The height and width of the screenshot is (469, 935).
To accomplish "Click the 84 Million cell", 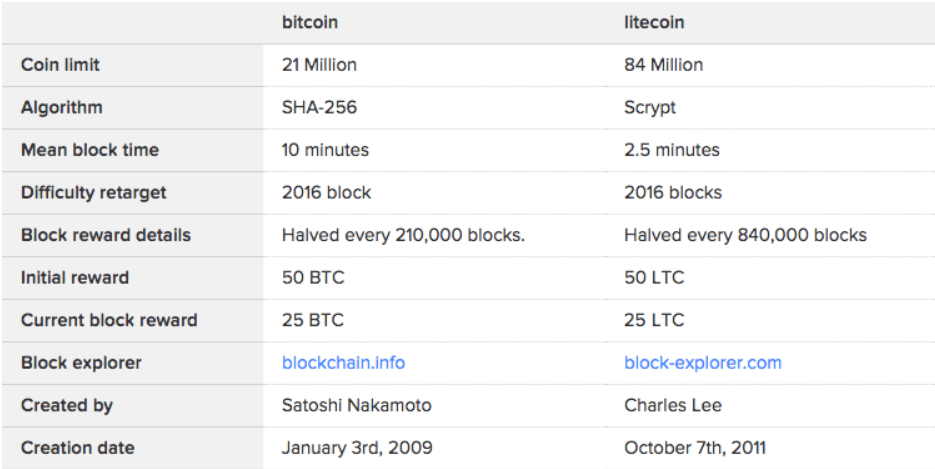I will pos(663,65).
